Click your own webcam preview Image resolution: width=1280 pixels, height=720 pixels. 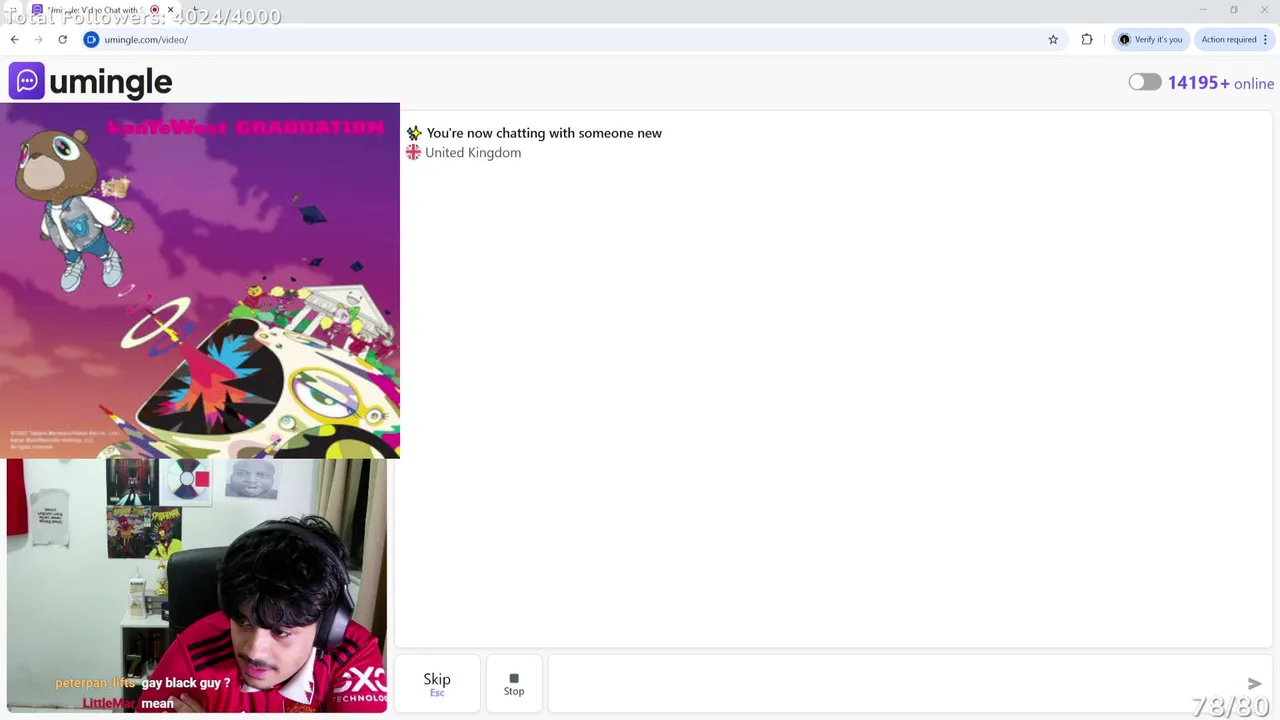coord(196,585)
